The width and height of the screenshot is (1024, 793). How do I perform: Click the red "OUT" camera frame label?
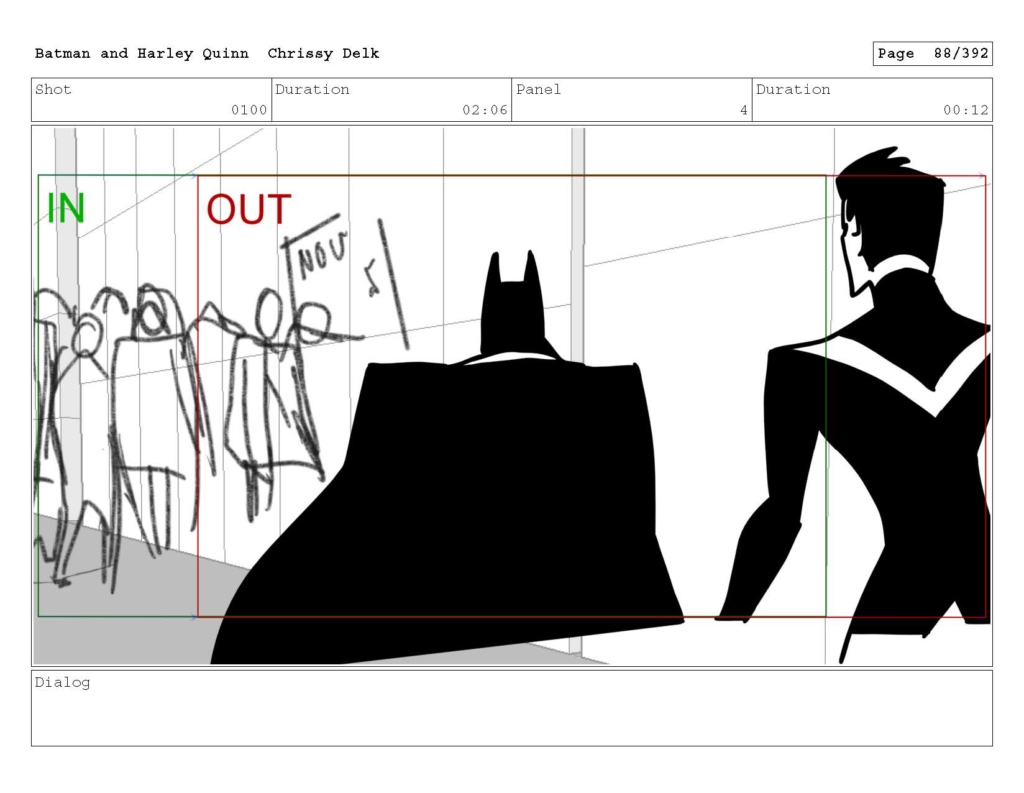click(x=249, y=209)
